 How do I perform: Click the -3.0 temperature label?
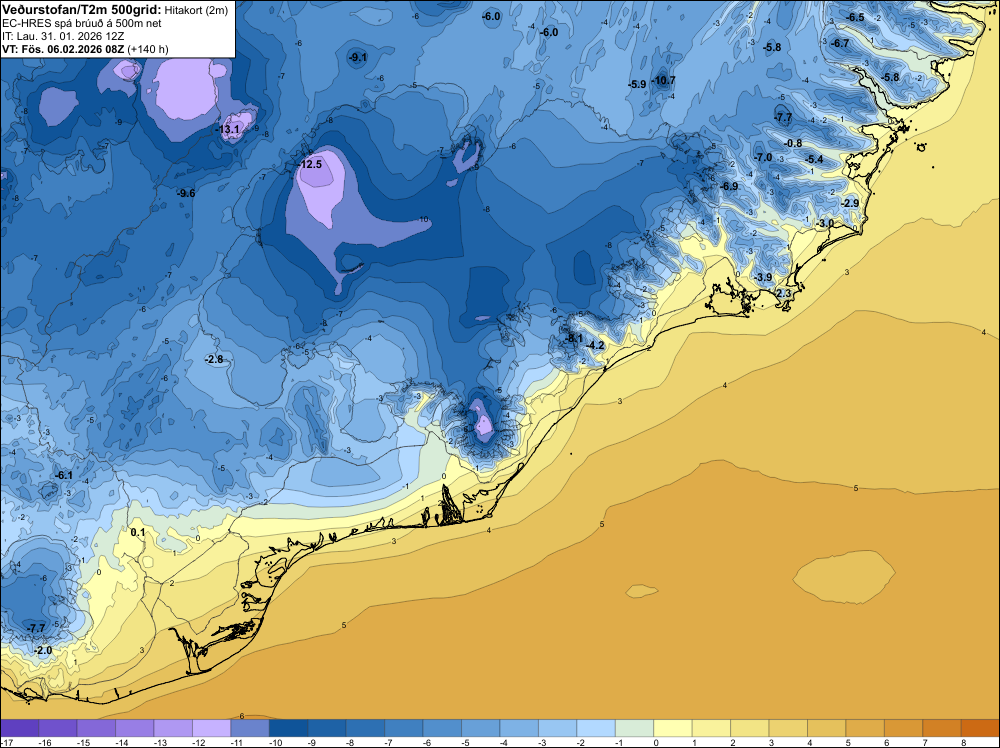point(825,223)
